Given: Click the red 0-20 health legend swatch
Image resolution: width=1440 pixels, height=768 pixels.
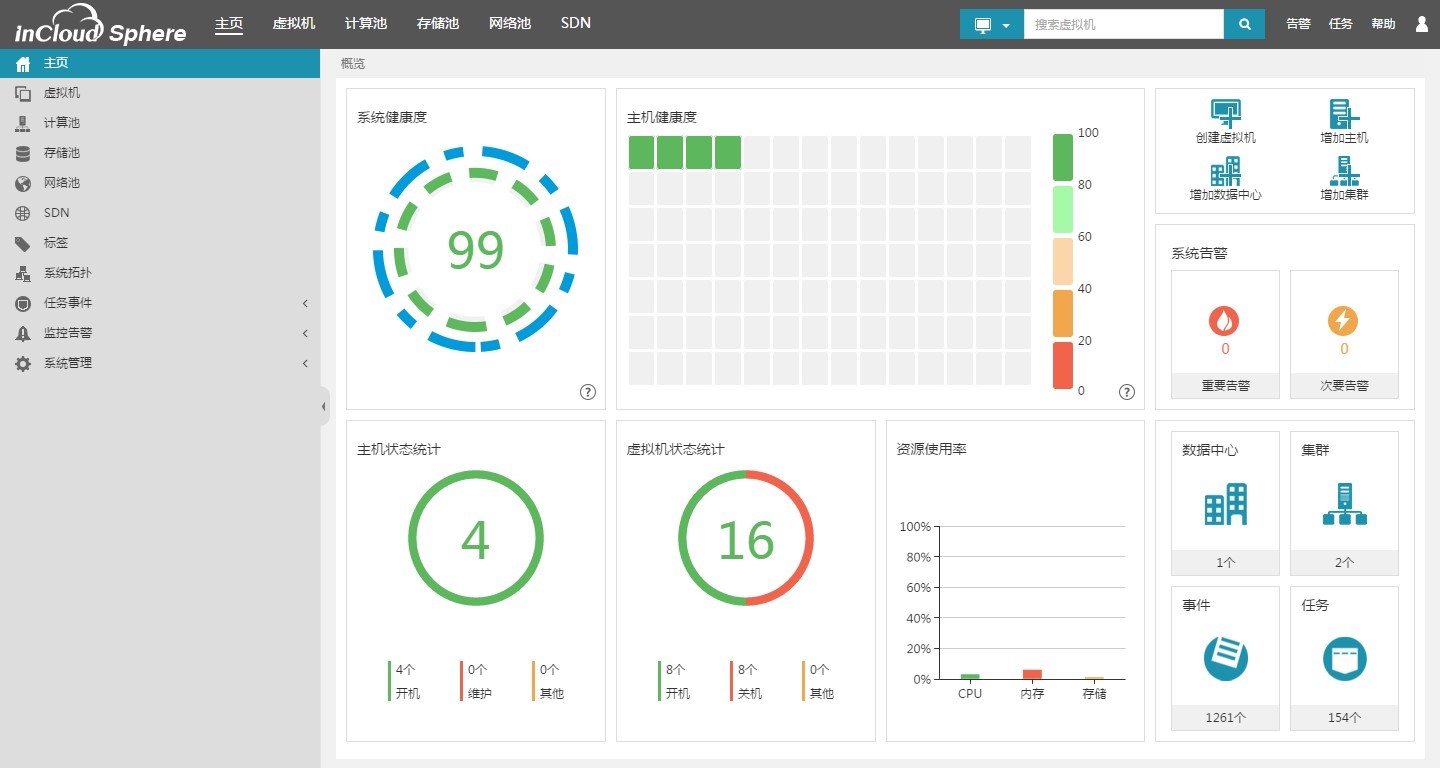Looking at the screenshot, I should tap(1062, 365).
